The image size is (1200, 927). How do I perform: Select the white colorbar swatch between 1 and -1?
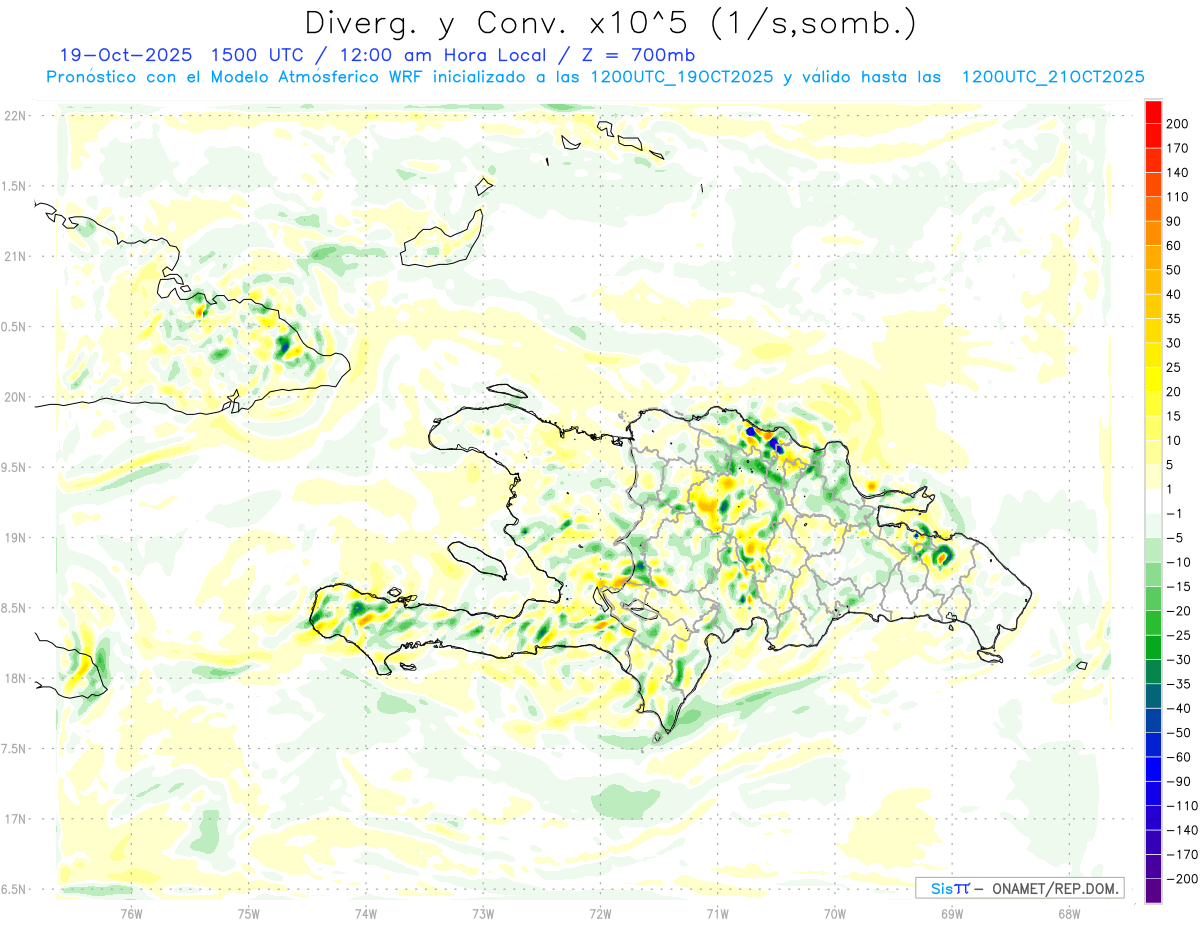point(1153,501)
